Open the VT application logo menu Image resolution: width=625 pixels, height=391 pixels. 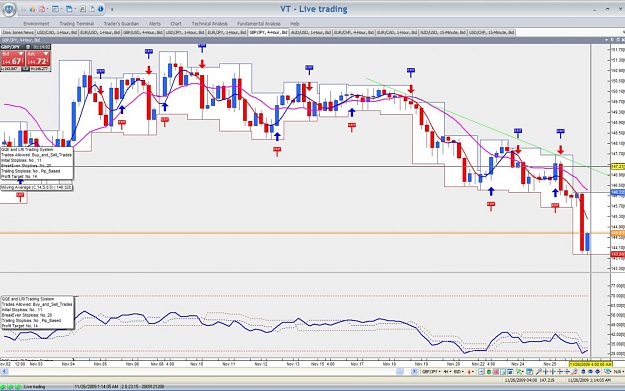point(9,9)
